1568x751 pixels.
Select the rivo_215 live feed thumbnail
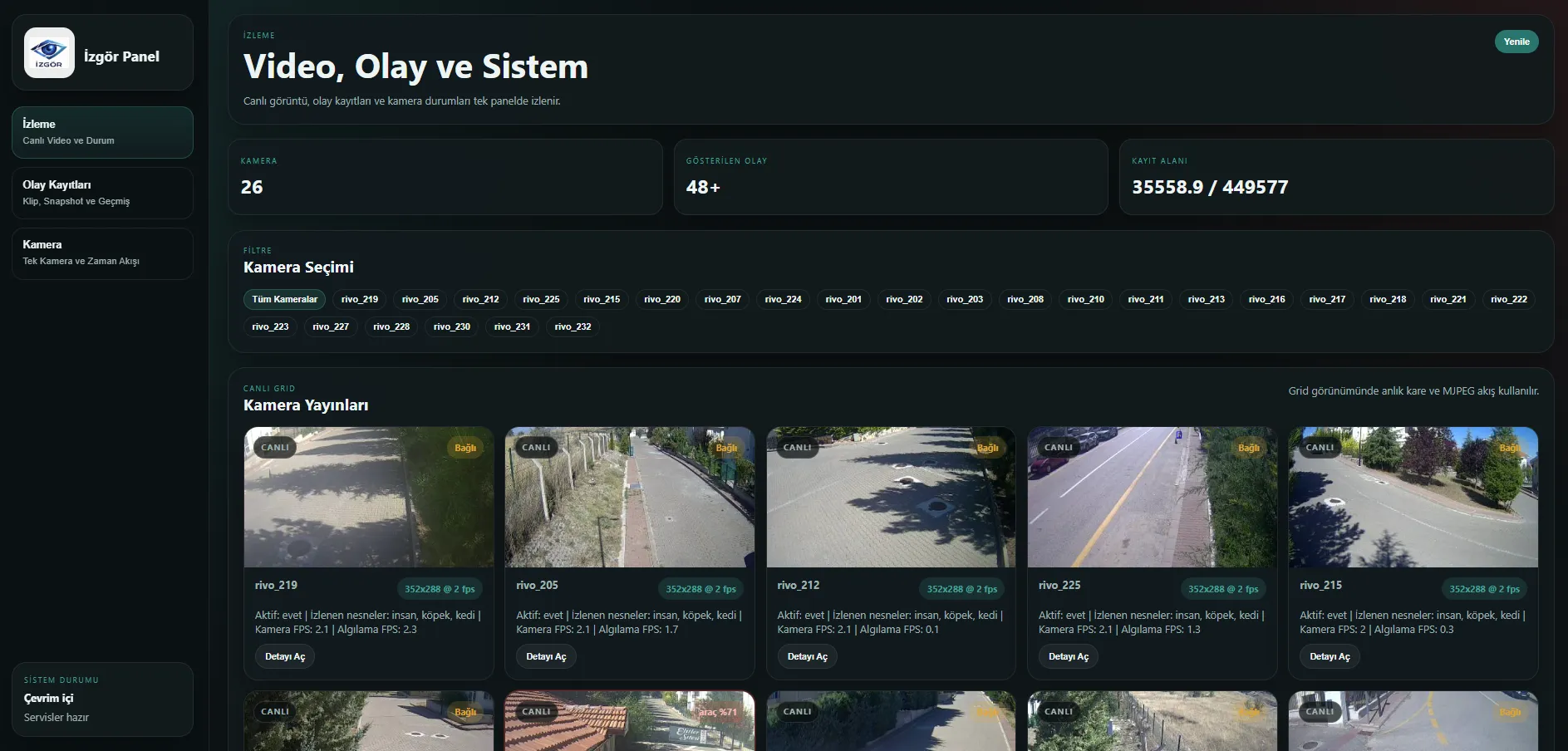pyautogui.click(x=1413, y=497)
